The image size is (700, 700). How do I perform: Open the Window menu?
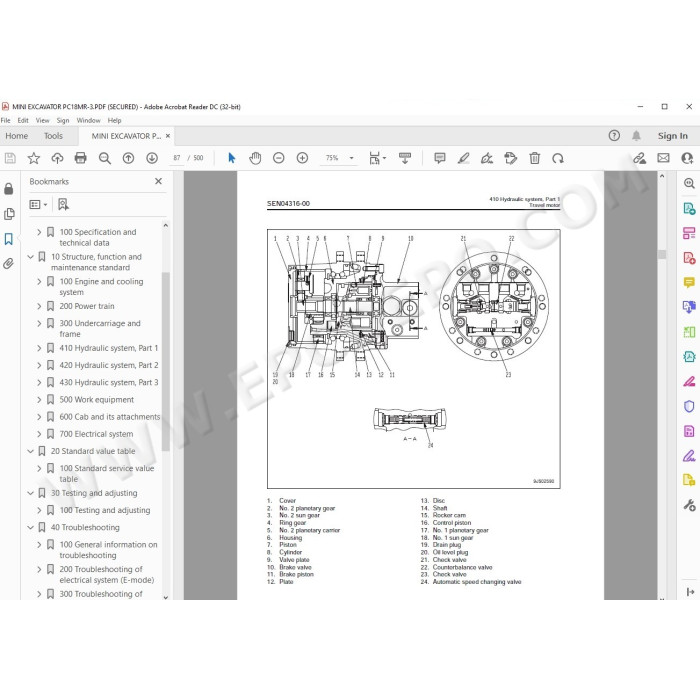88,121
